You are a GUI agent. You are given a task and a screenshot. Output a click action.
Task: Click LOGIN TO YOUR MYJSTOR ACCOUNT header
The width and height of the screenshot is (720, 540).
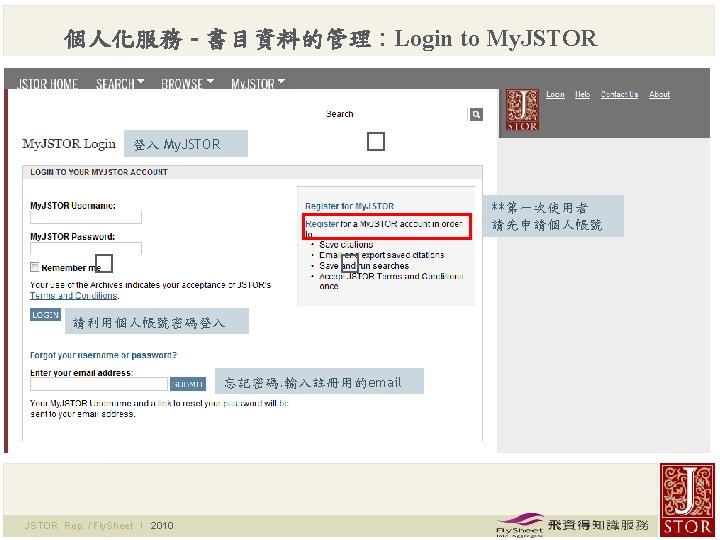point(99,172)
